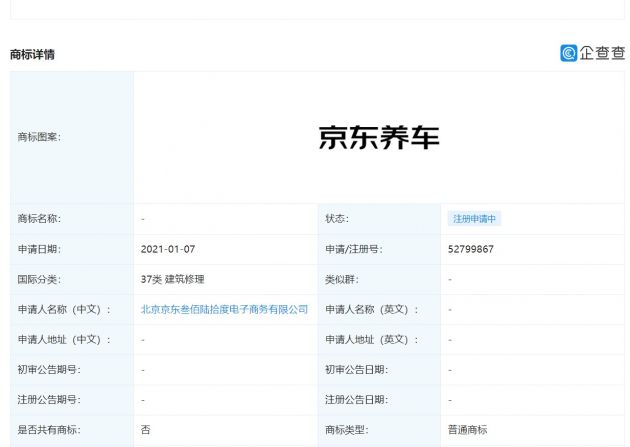Select the 普通商标 trademark type value
This screenshot has height=447, width=630.
click(467, 430)
